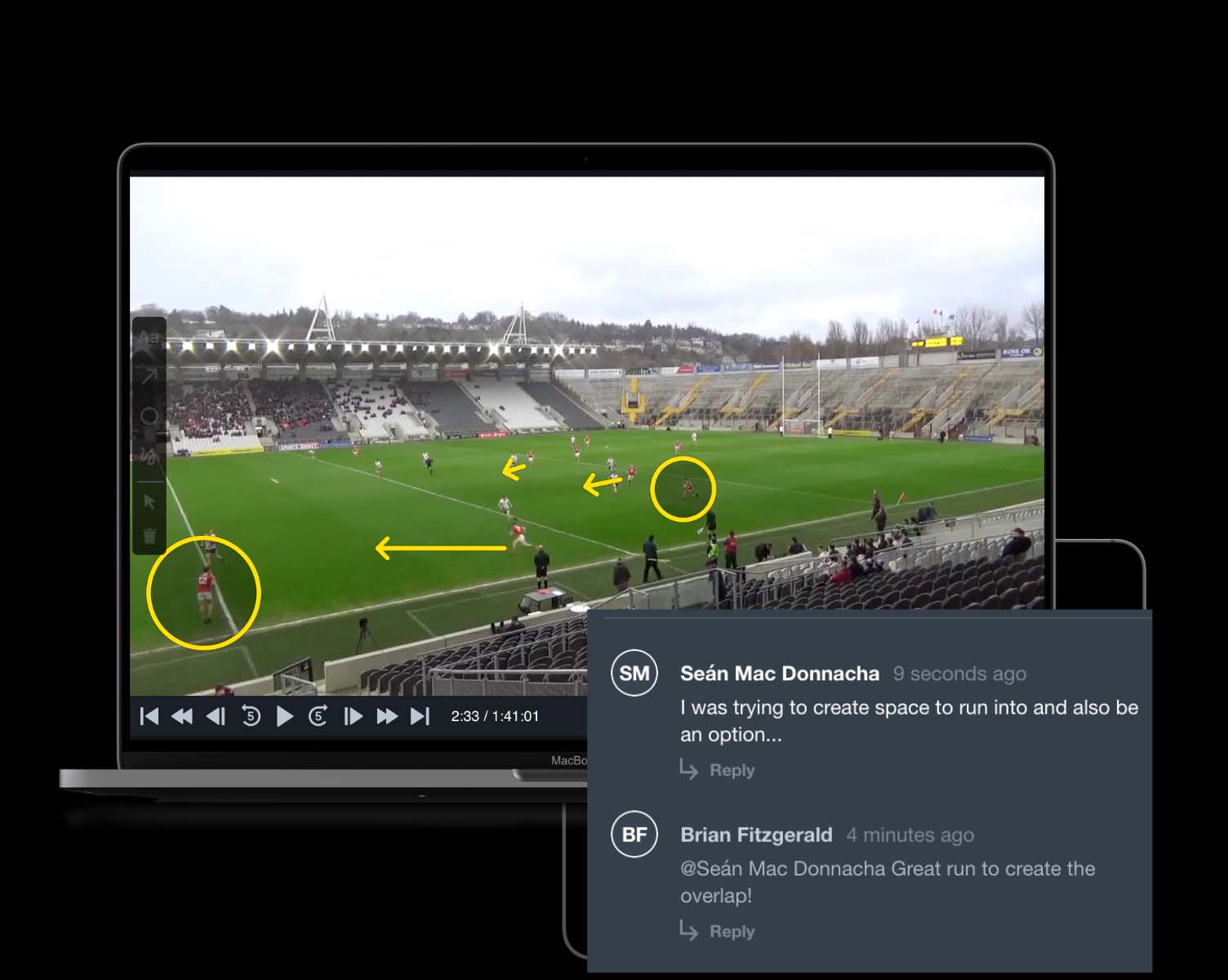Select the cursor pointer tool

click(x=149, y=501)
